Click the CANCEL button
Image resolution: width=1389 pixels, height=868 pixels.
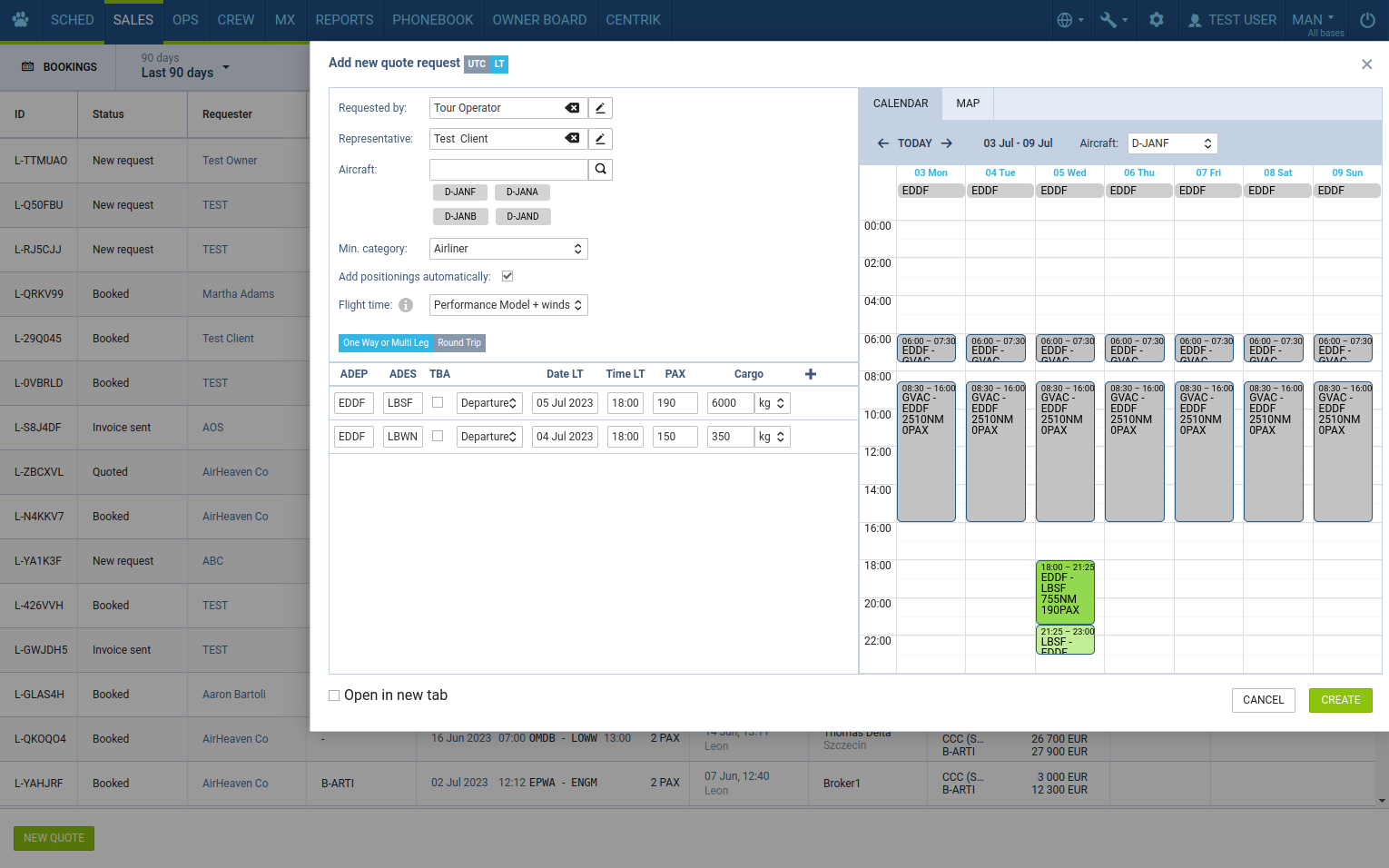click(x=1263, y=700)
